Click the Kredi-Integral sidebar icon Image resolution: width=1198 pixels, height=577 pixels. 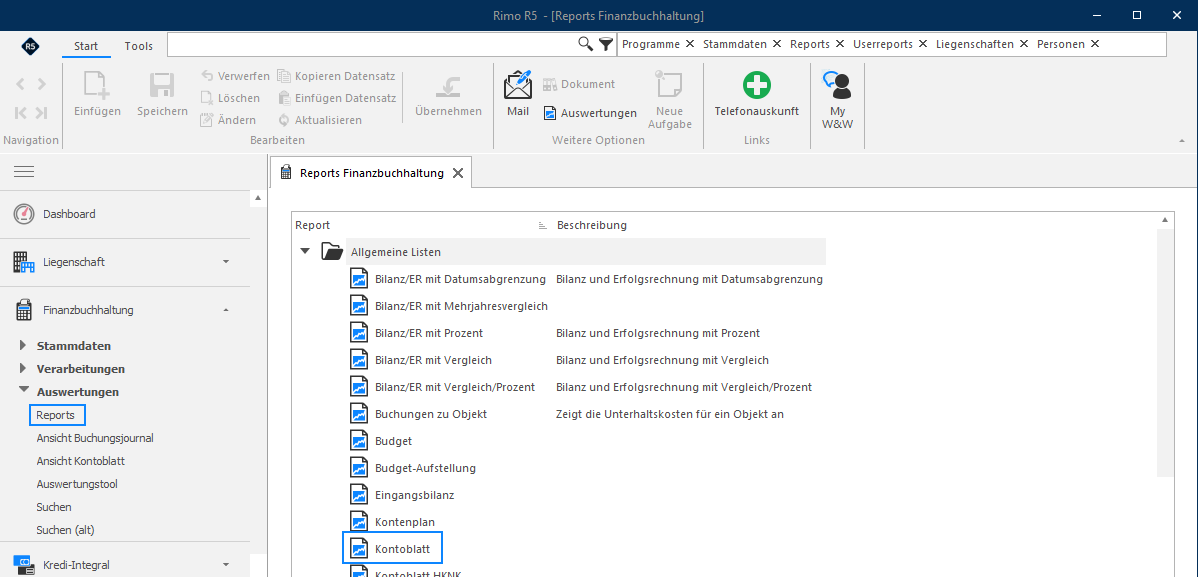[x=24, y=566]
